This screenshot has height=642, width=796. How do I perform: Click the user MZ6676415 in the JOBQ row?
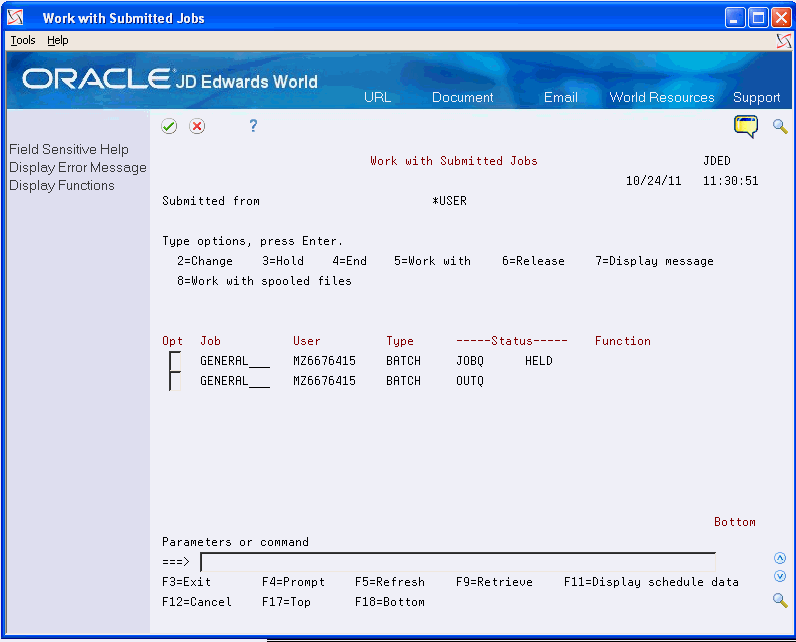click(324, 361)
